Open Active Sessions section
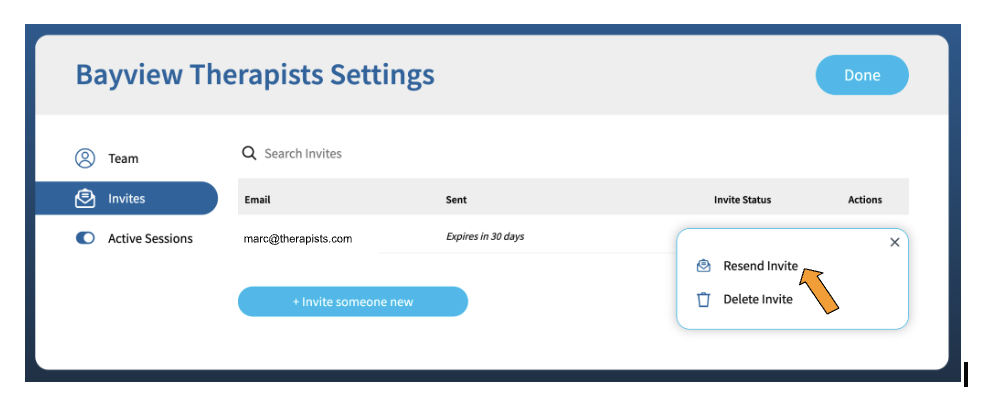 150,239
